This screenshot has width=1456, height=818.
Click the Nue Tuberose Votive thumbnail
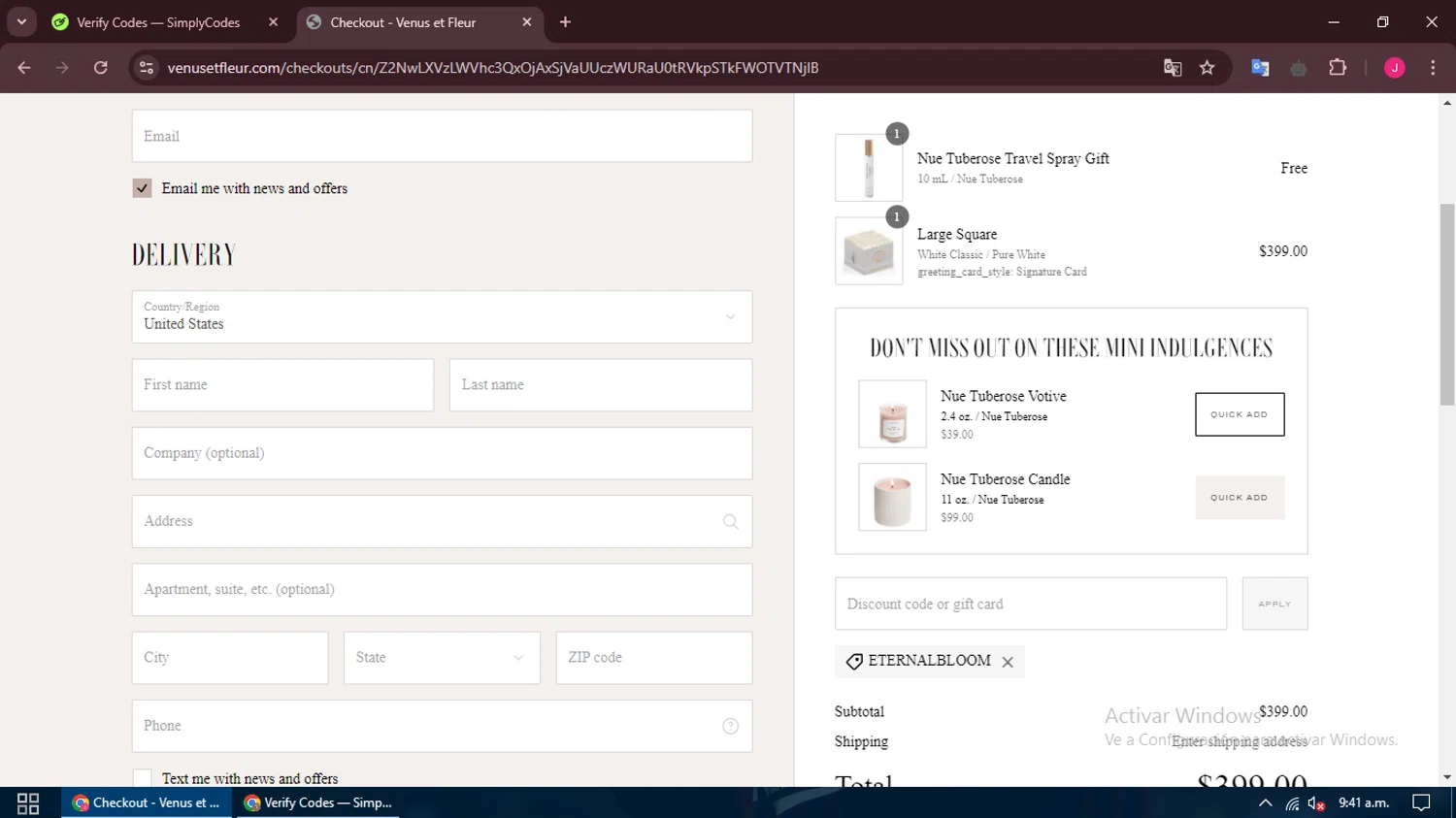coord(893,414)
